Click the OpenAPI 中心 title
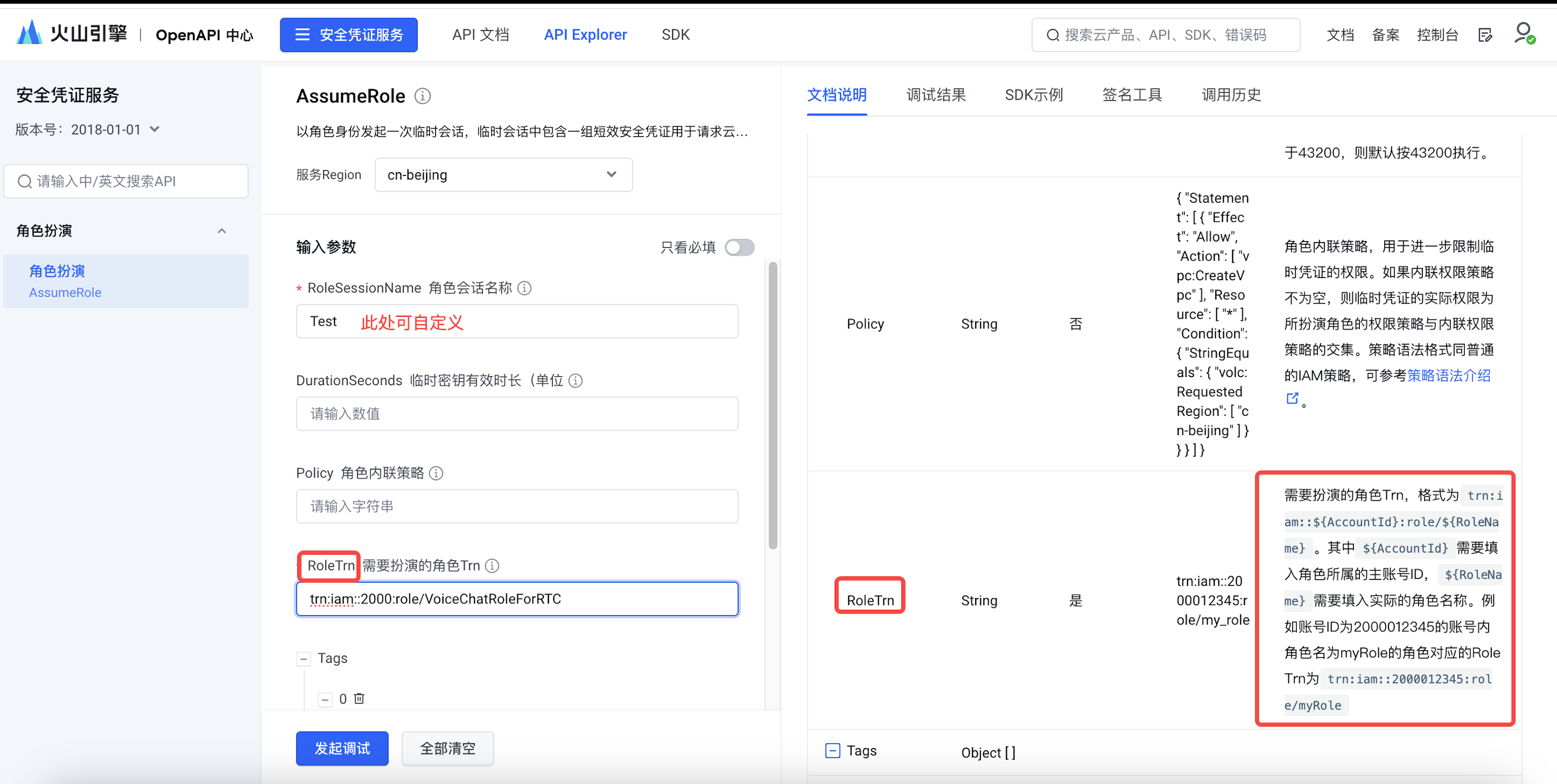The width and height of the screenshot is (1557, 784). (204, 35)
